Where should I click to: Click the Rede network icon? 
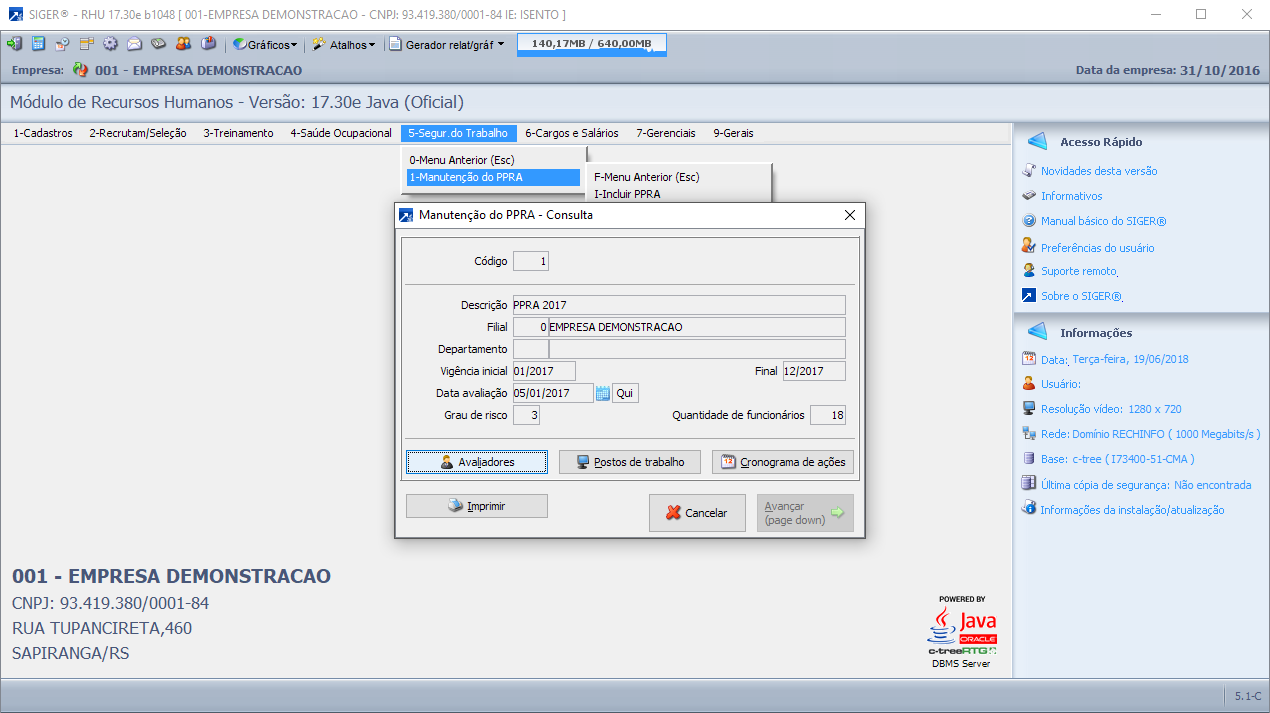pos(1029,433)
